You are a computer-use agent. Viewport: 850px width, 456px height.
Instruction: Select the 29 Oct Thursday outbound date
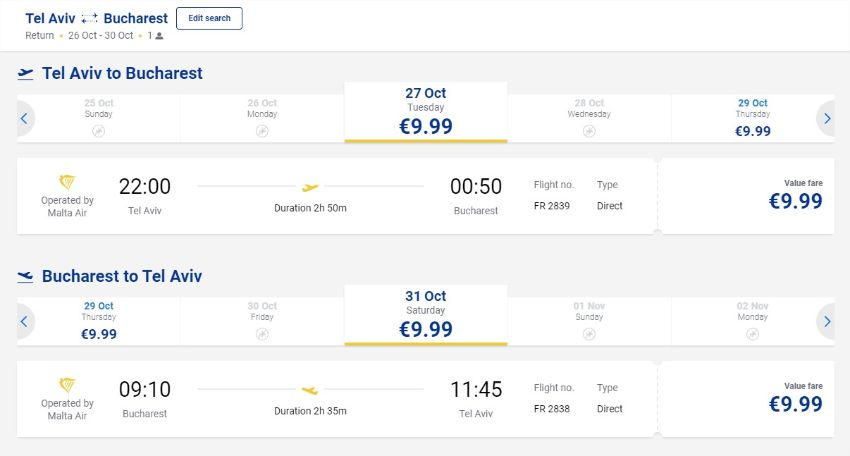pyautogui.click(x=752, y=118)
